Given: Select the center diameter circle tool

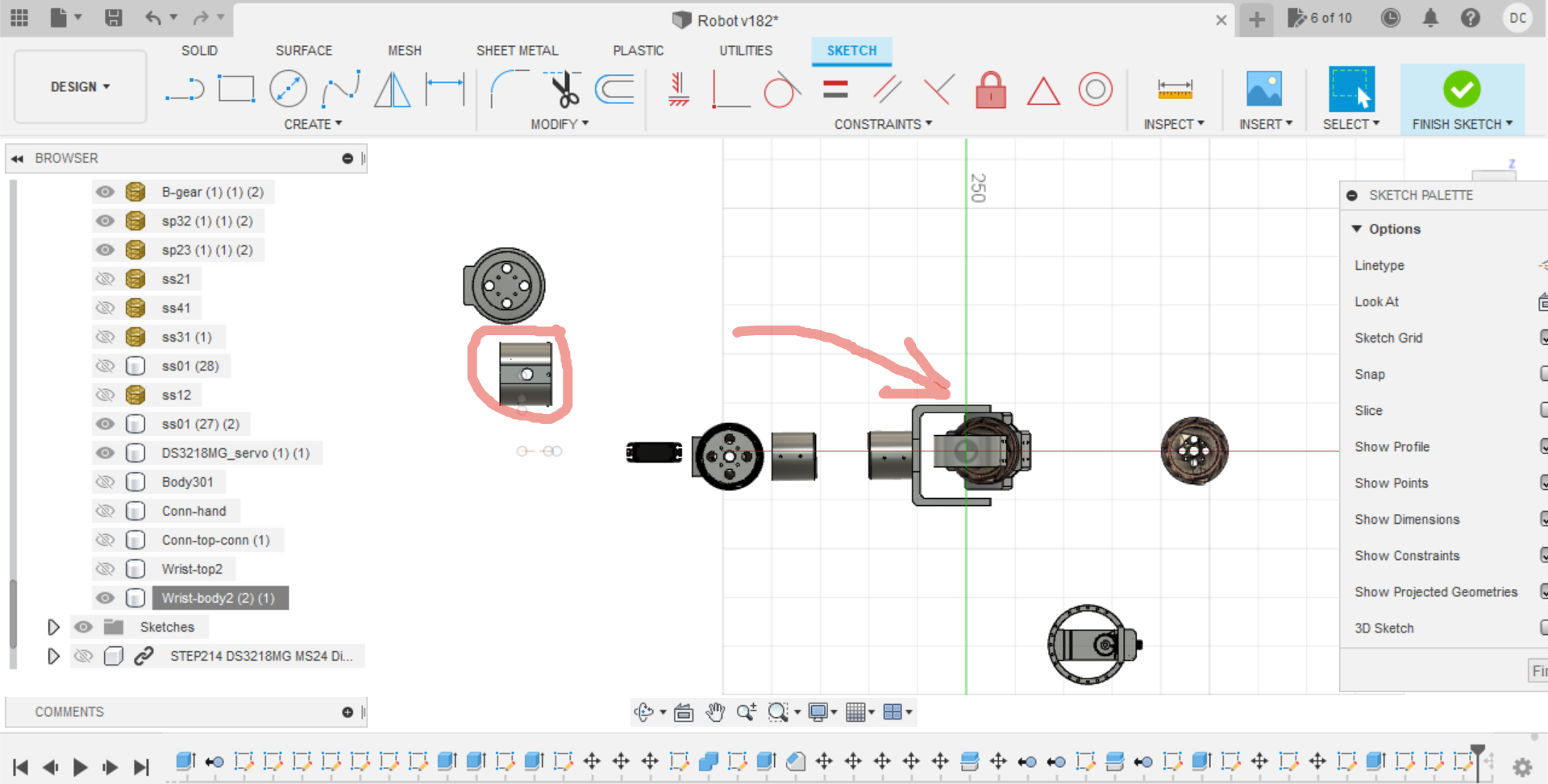Looking at the screenshot, I should 288,89.
